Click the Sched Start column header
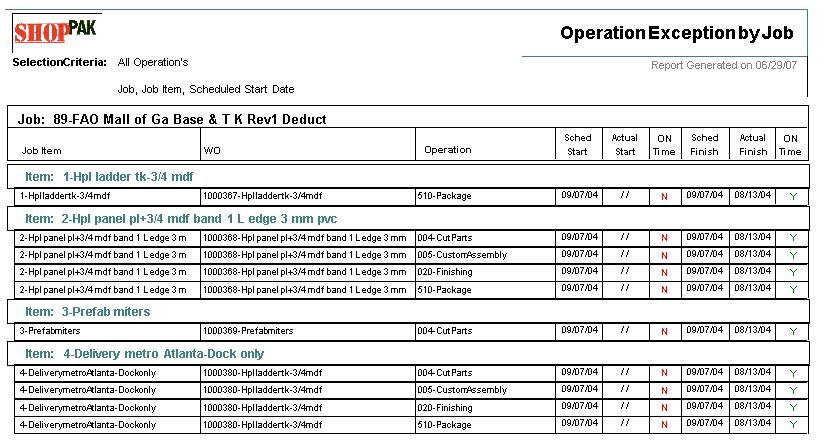 click(577, 144)
